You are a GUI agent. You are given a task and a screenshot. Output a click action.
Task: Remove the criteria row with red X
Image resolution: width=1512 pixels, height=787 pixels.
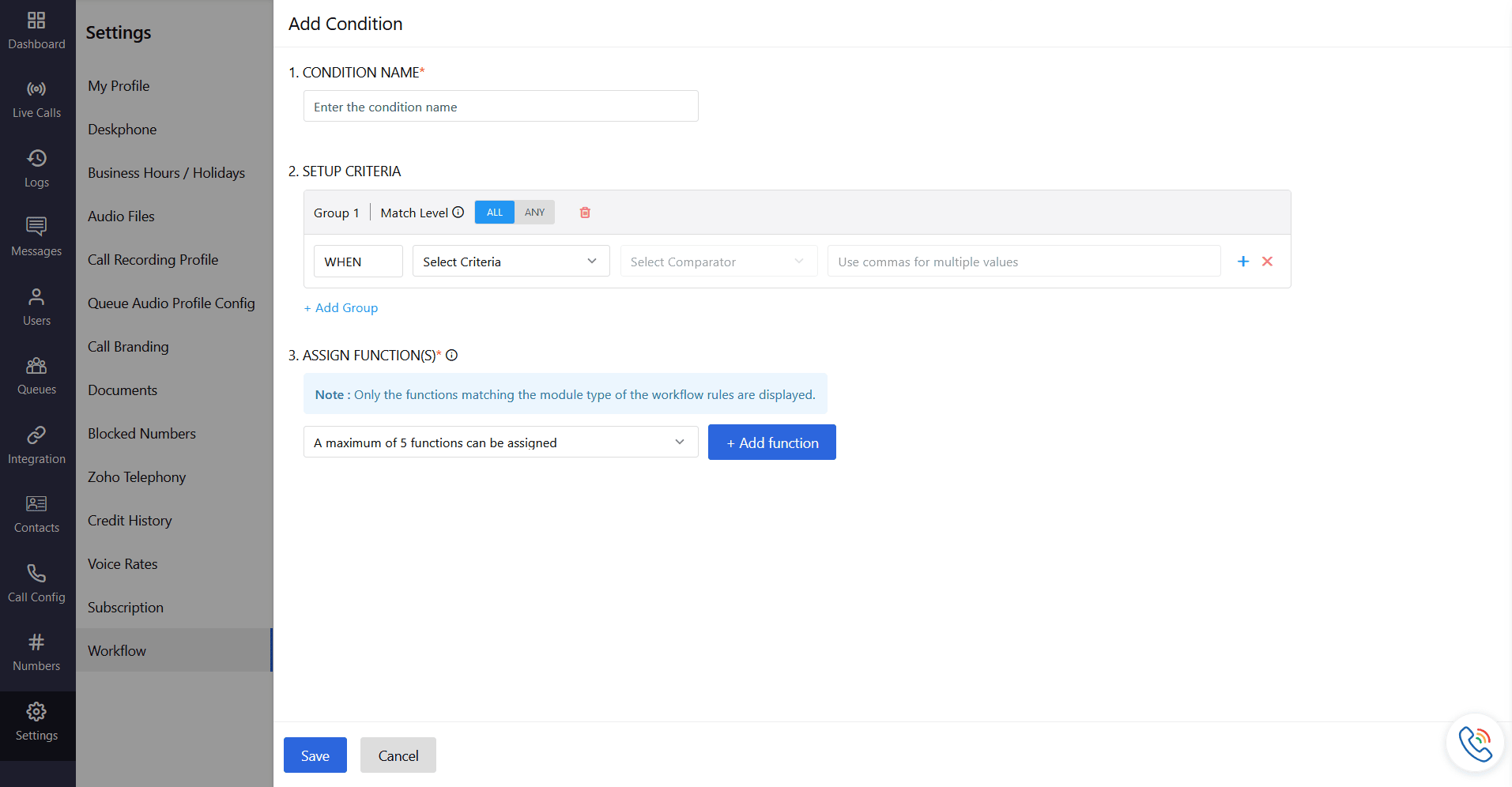[x=1267, y=262]
